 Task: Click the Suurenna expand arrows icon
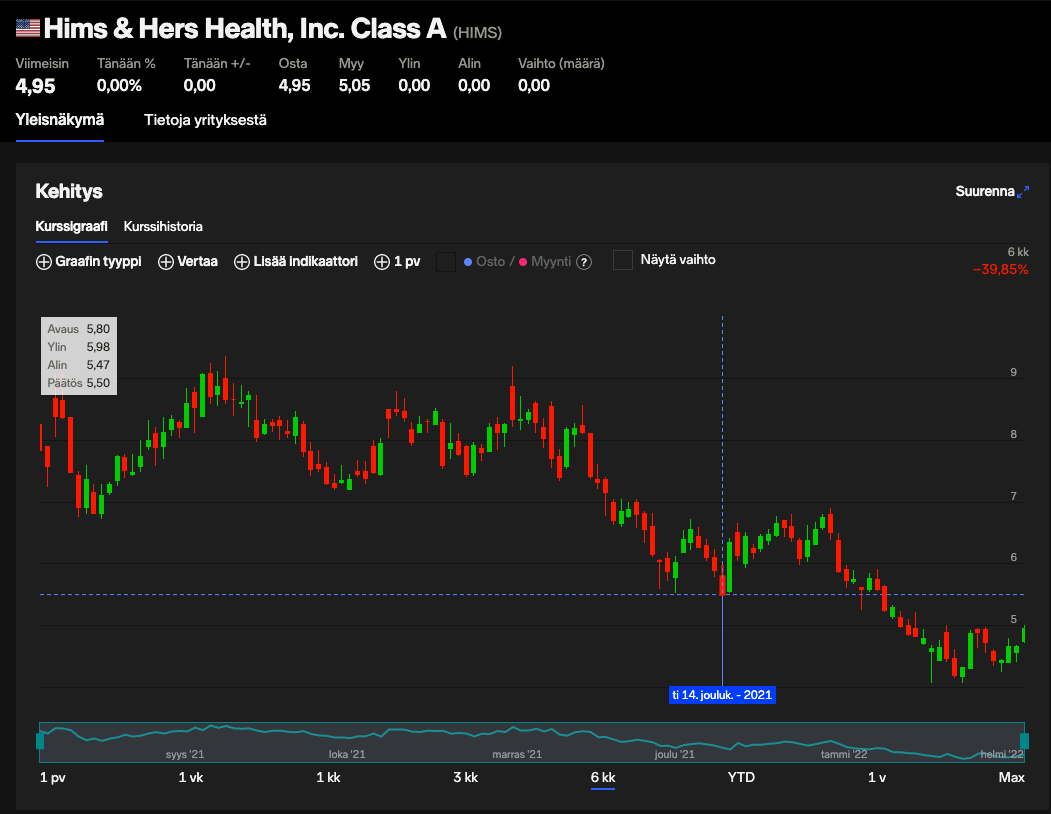[1023, 191]
